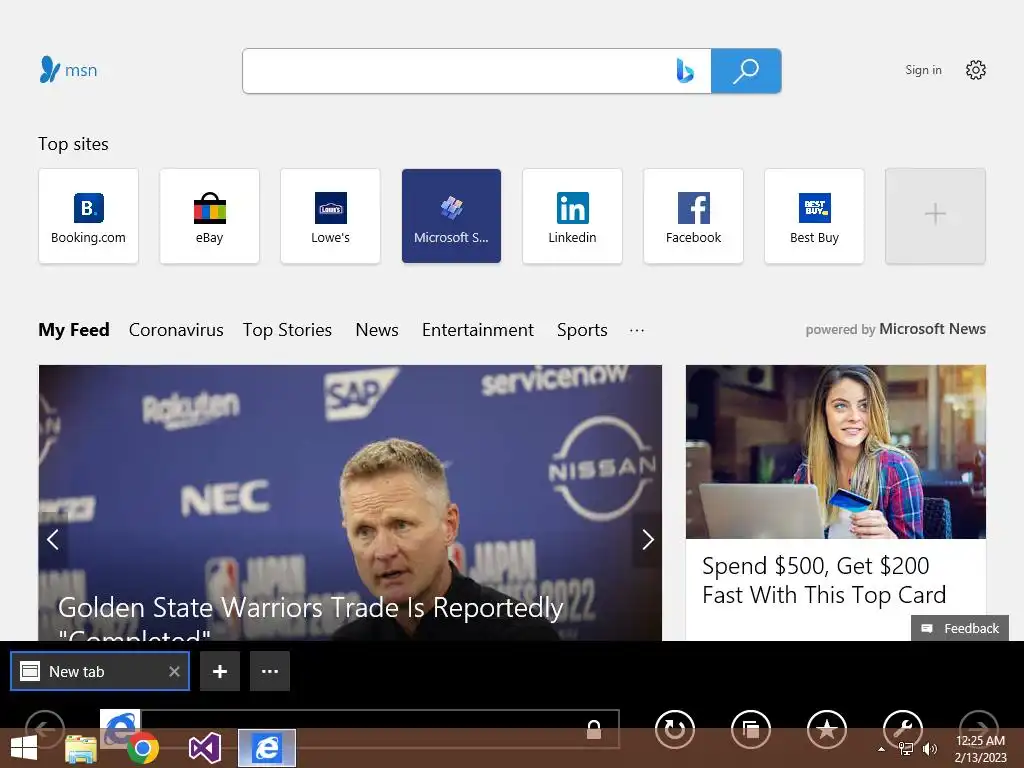Click Internet Explorer taskbar icon

(x=267, y=748)
